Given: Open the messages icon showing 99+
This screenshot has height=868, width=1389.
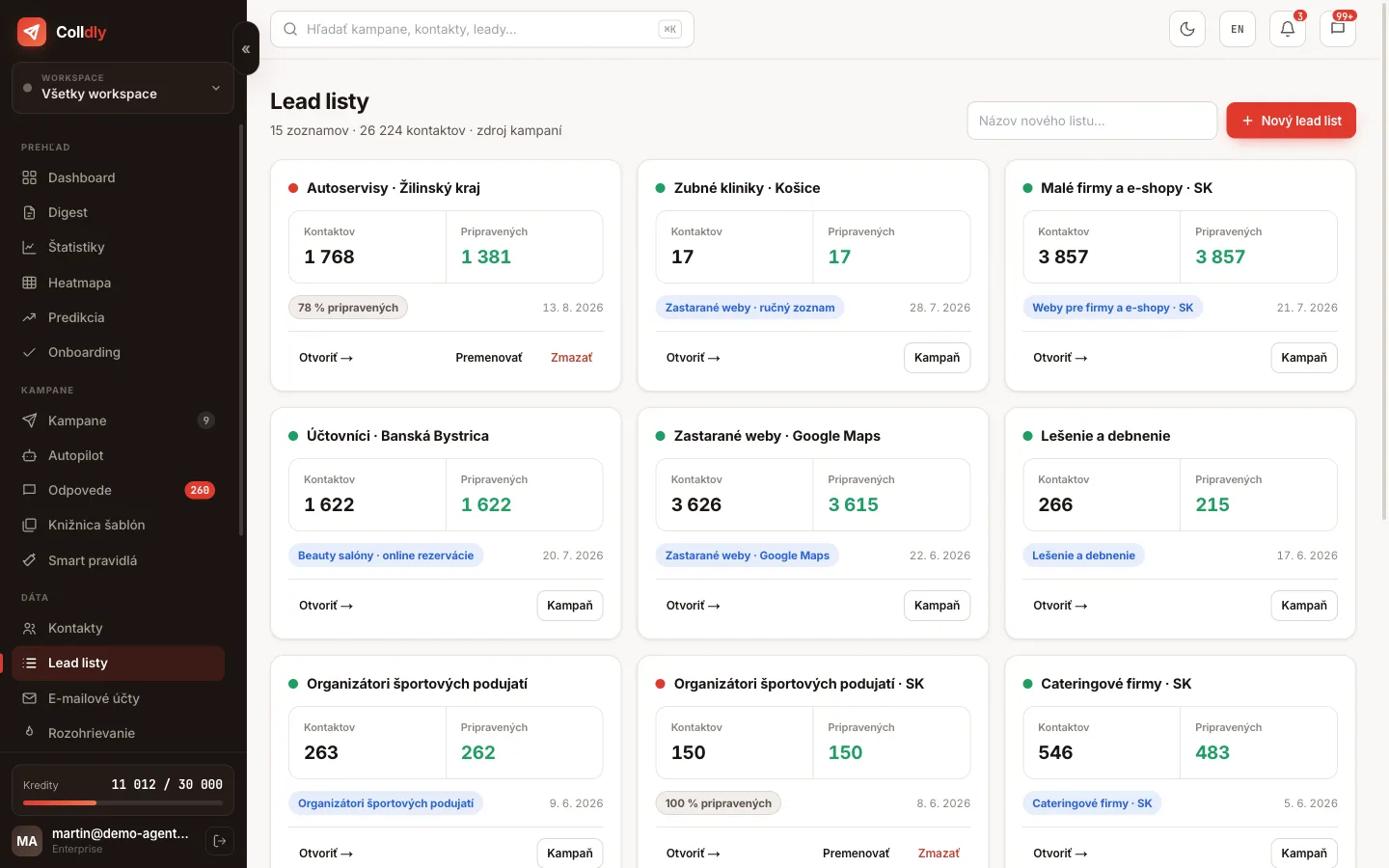Looking at the screenshot, I should [1338, 29].
